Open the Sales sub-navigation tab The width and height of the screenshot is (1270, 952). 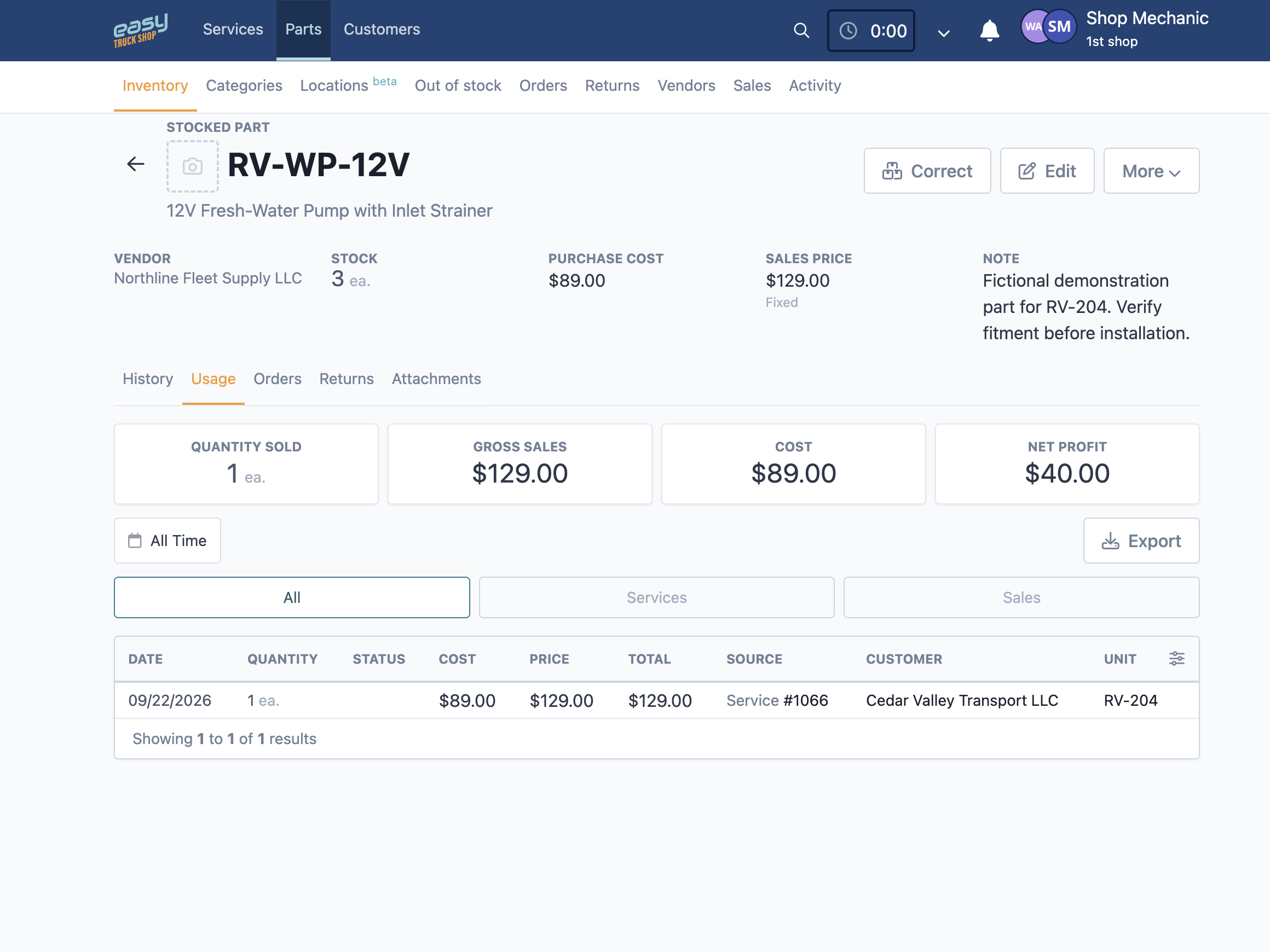click(752, 86)
